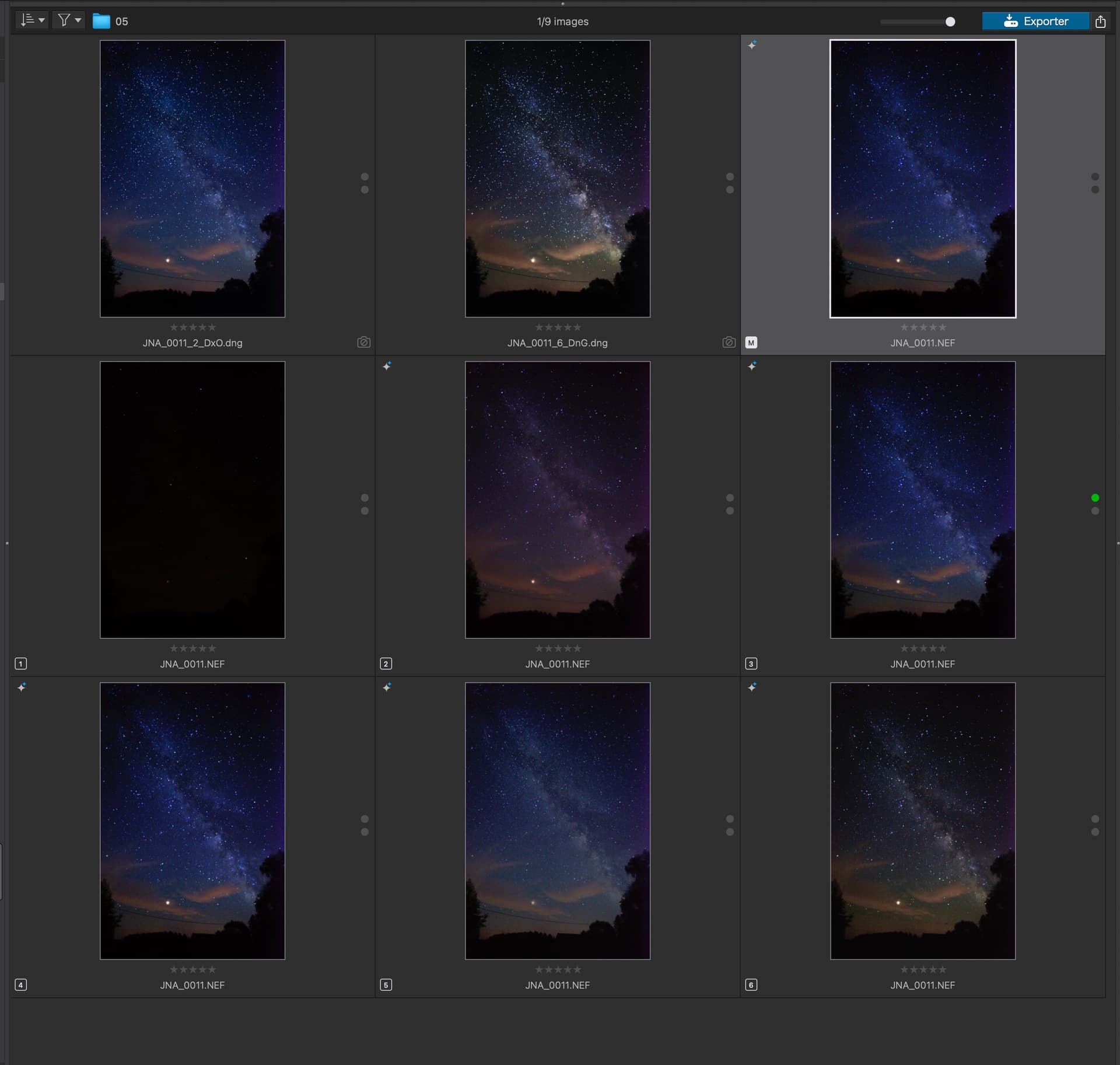
Task: Toggle pick tag dot on virtual copy 5
Action: pos(730,819)
